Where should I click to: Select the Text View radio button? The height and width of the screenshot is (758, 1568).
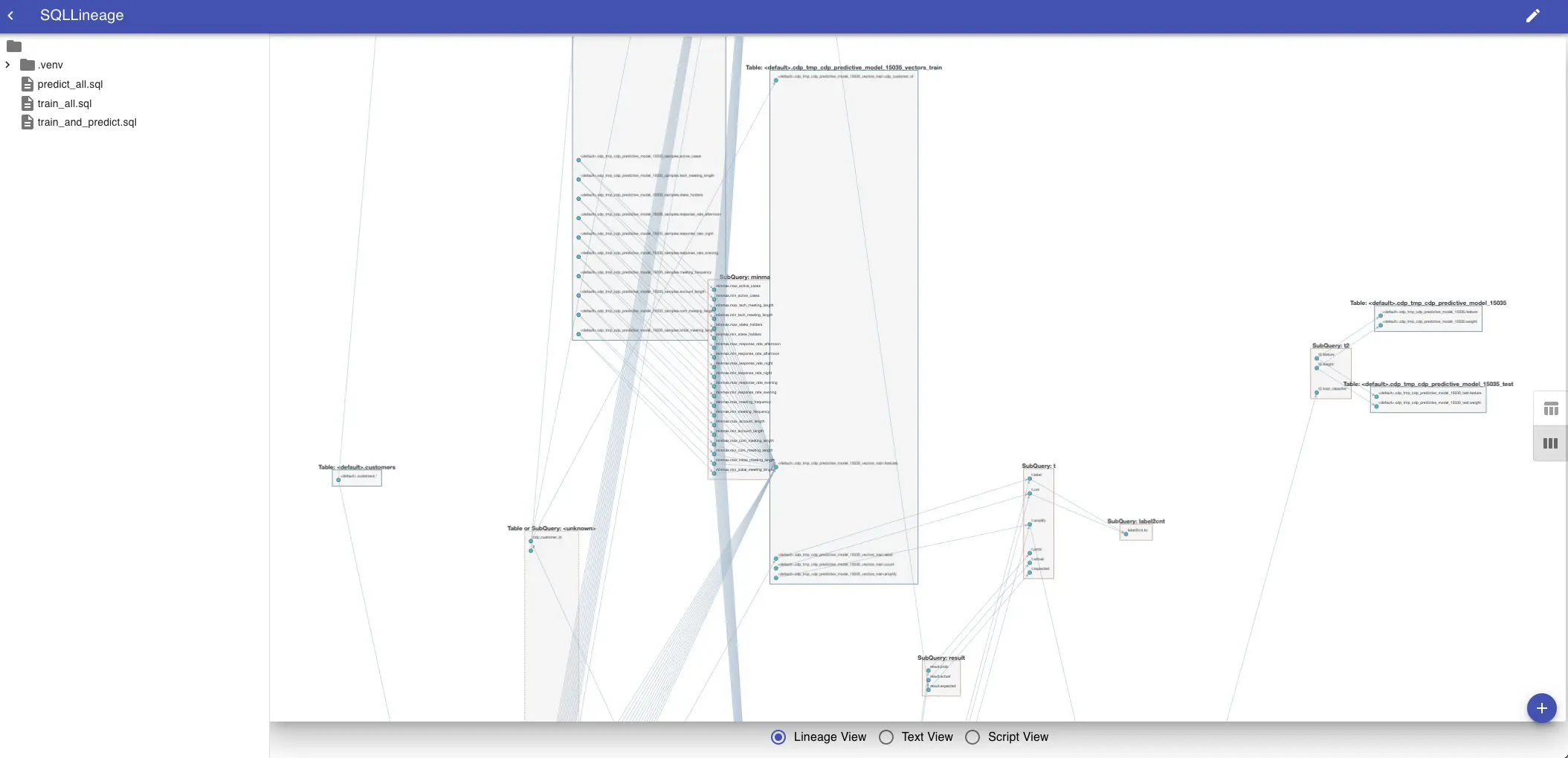(886, 737)
